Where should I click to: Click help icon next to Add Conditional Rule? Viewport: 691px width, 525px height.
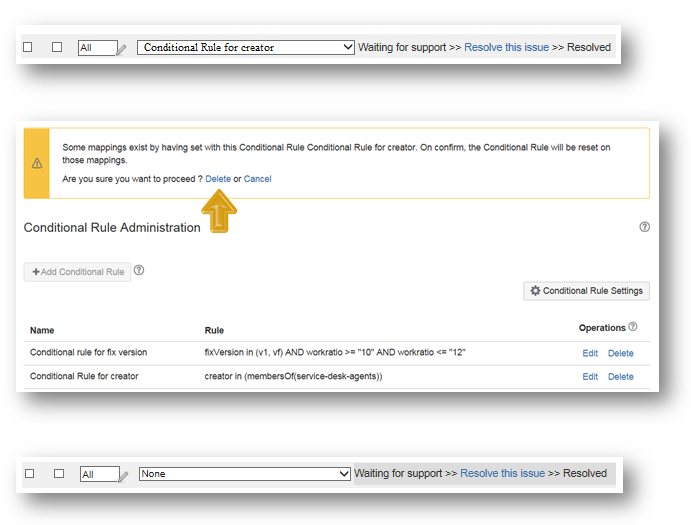(139, 270)
